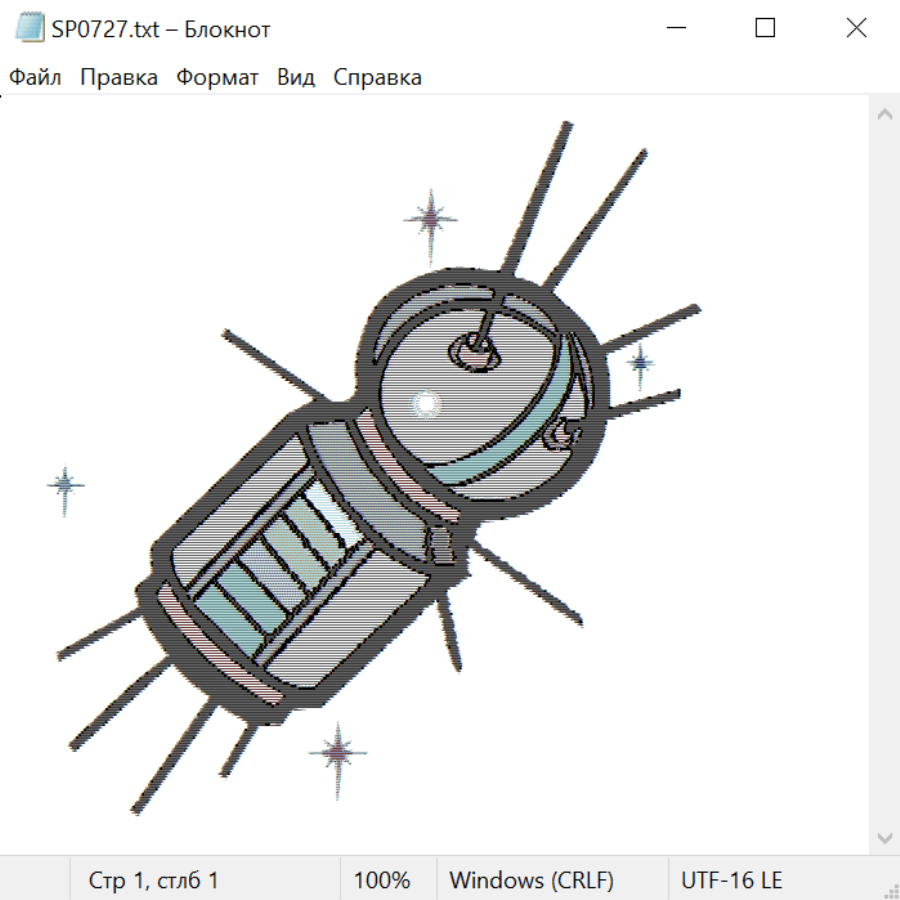Open the Файл menu
The width and height of the screenshot is (900, 900).
point(36,78)
